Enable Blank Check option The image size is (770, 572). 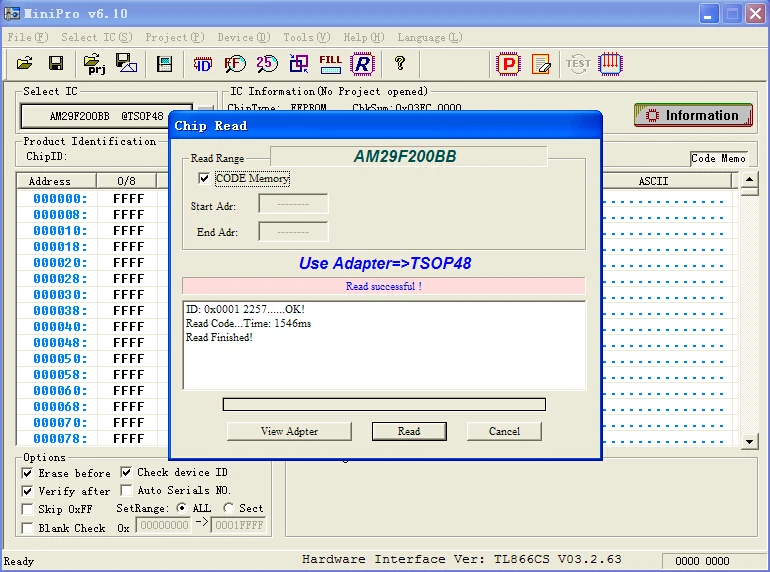click(28, 528)
